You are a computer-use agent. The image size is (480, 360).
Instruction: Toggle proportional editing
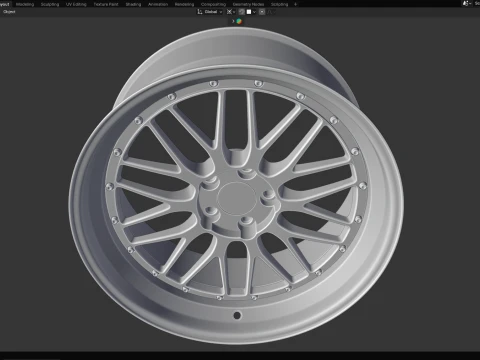(x=262, y=12)
